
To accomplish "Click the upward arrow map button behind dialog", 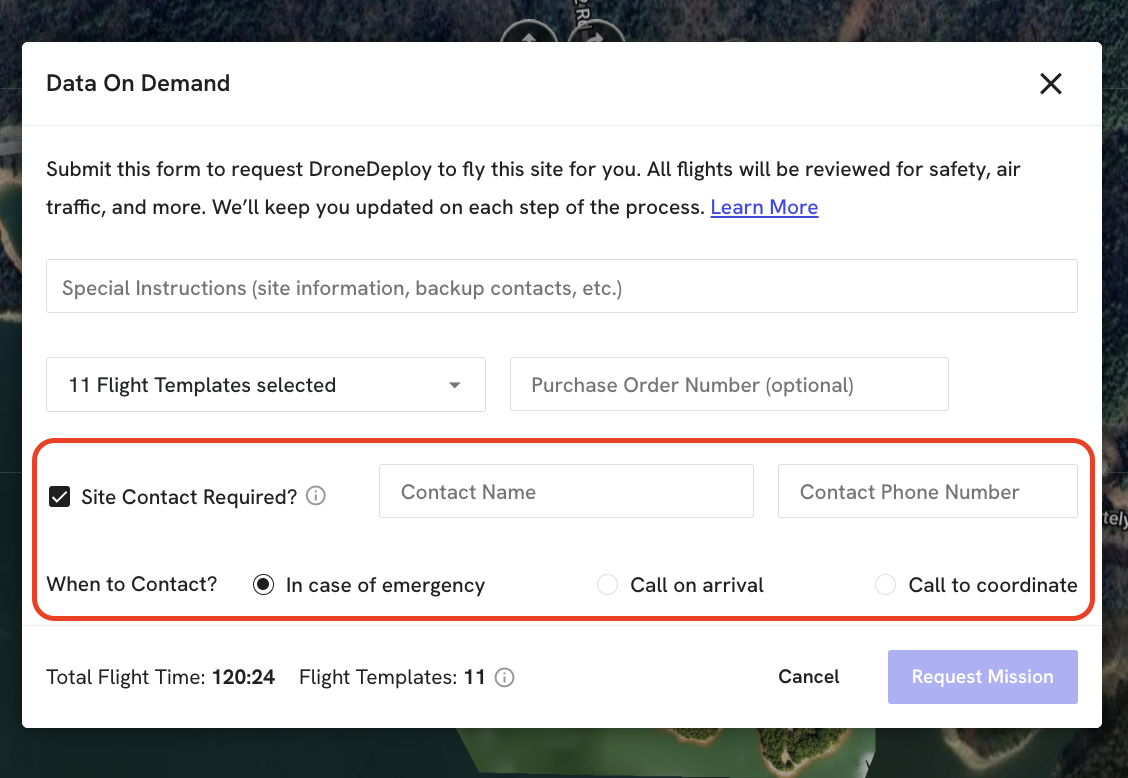I will (529, 34).
